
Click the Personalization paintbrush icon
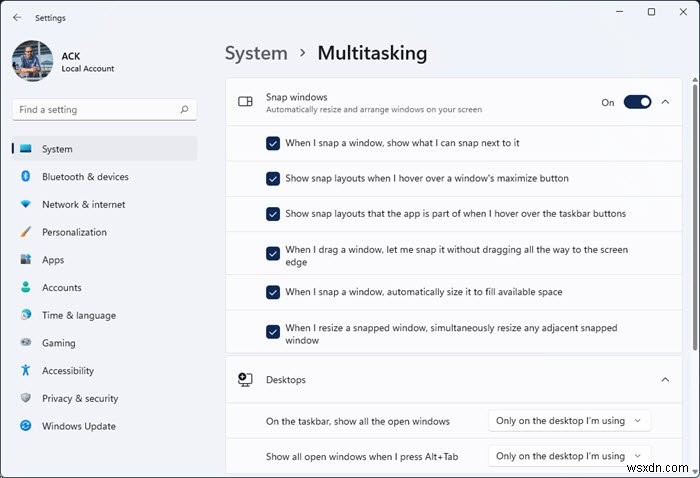point(26,232)
